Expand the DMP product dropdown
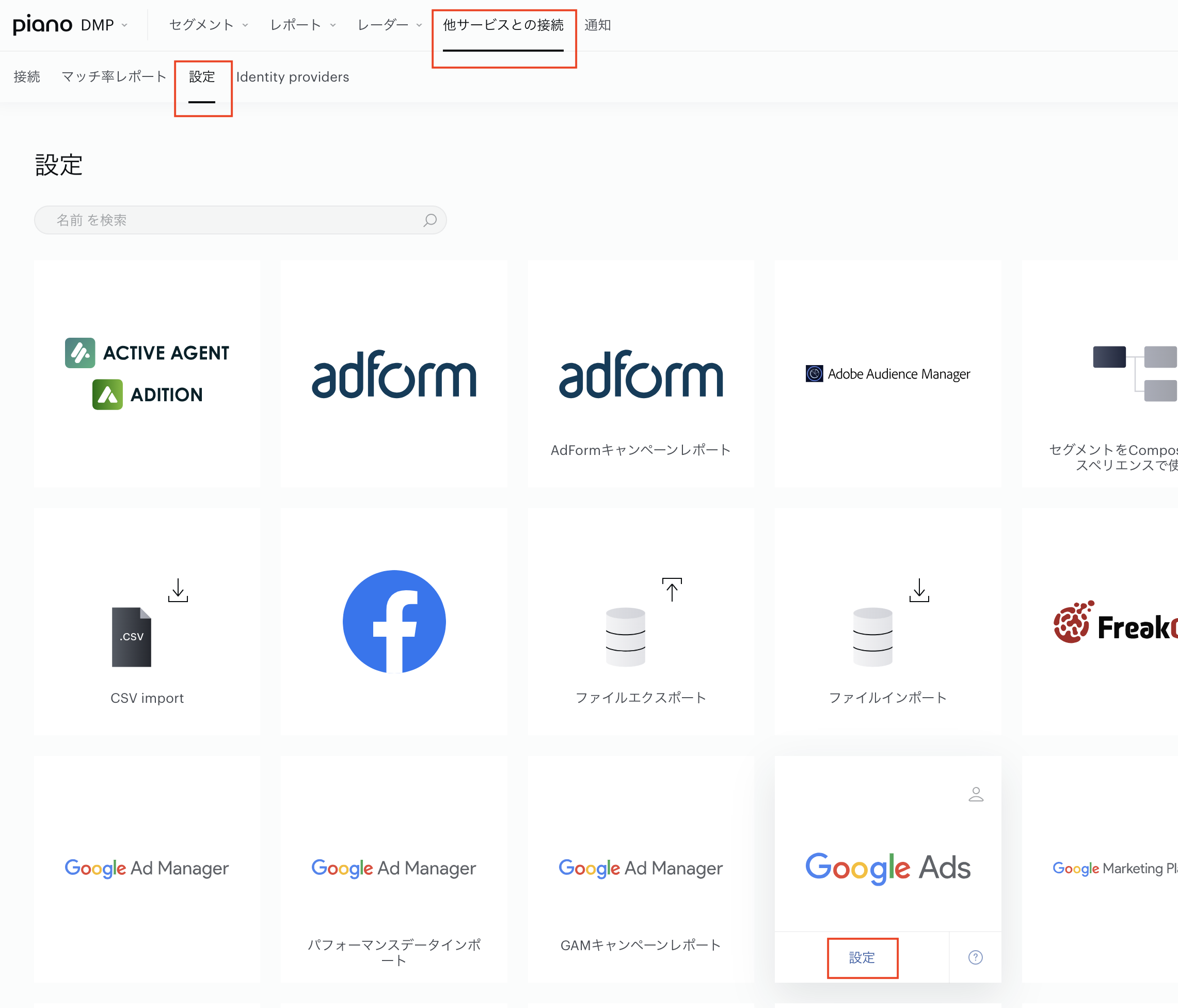 click(x=104, y=25)
